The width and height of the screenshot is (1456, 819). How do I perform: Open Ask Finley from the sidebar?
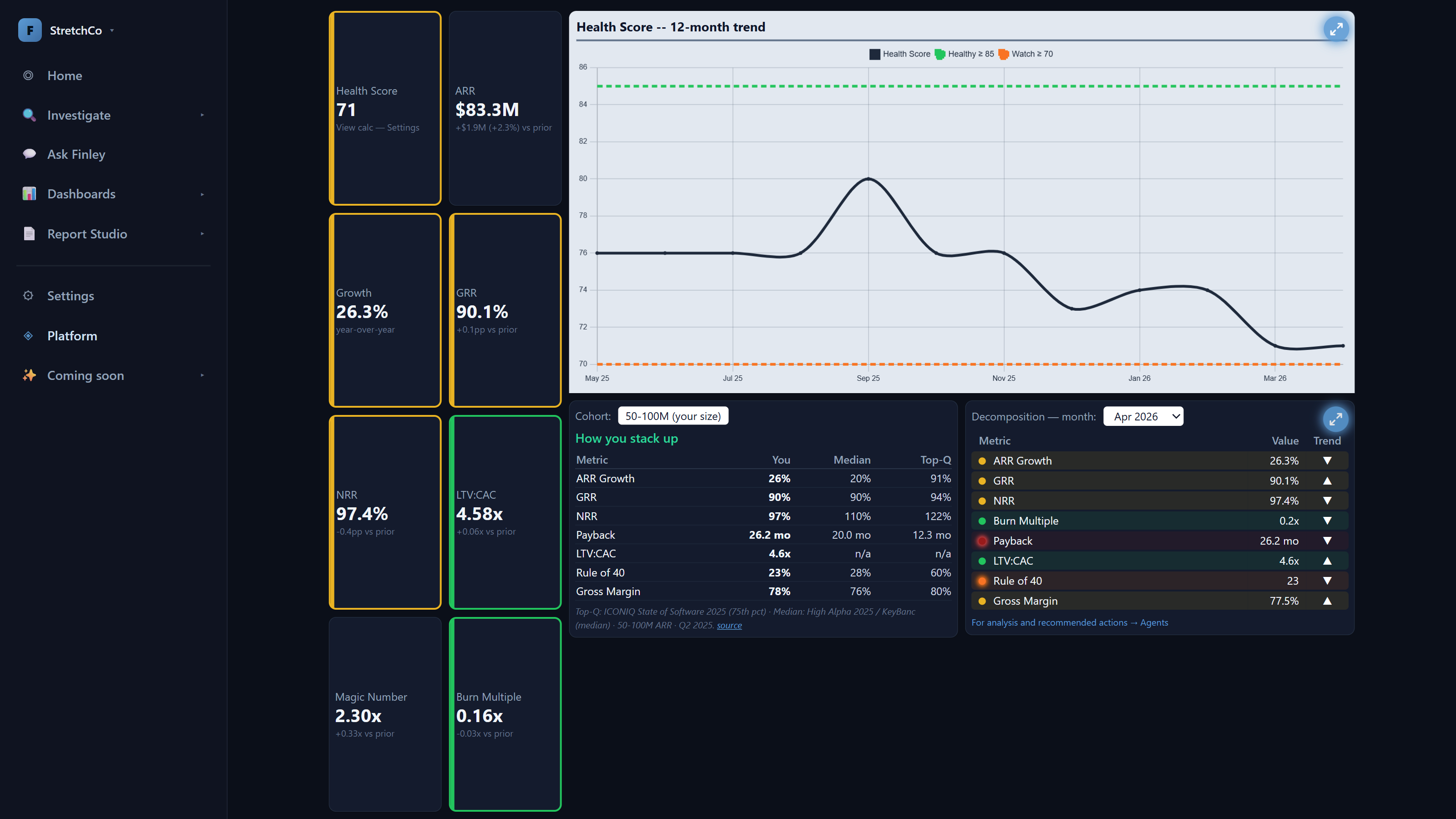point(76,154)
